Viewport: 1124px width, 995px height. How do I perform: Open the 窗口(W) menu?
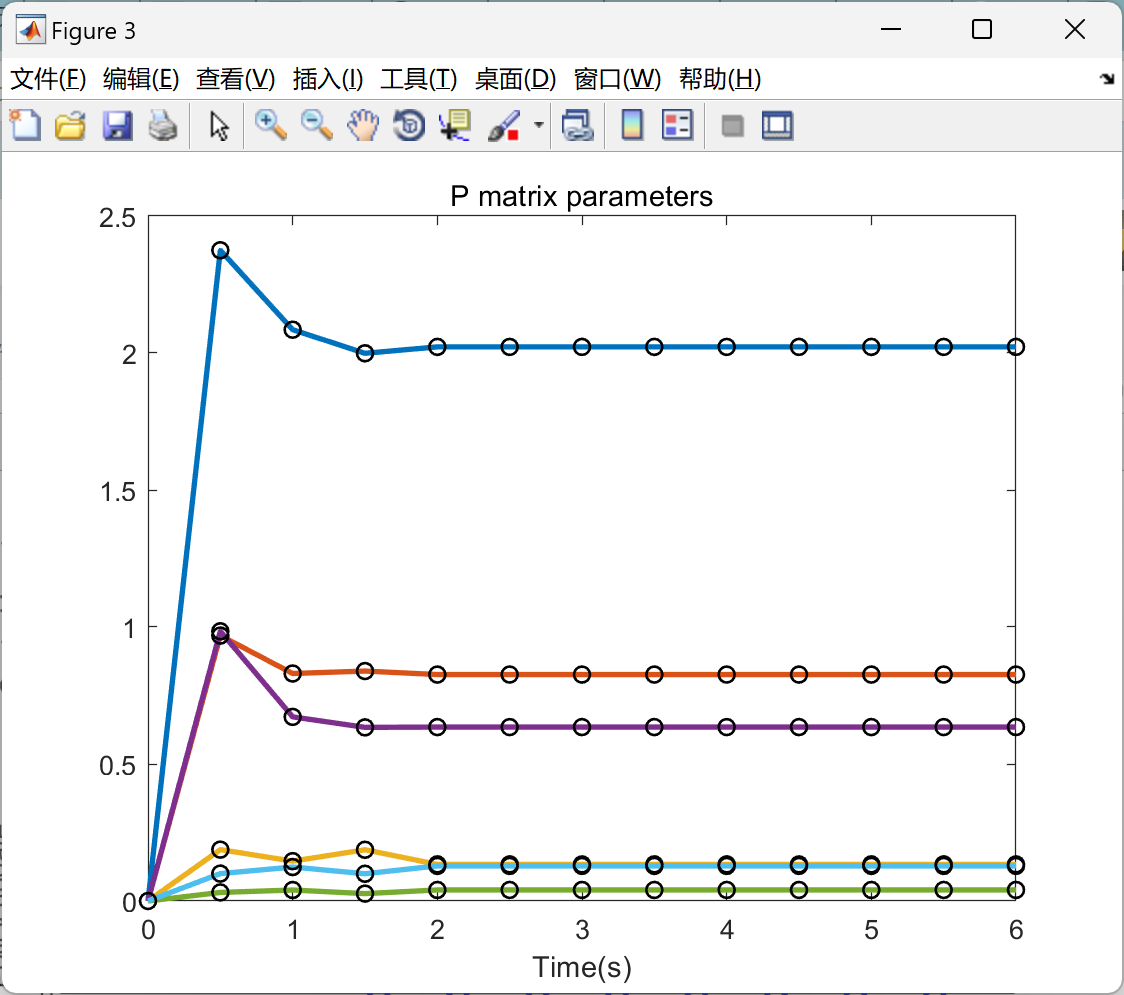pos(617,79)
